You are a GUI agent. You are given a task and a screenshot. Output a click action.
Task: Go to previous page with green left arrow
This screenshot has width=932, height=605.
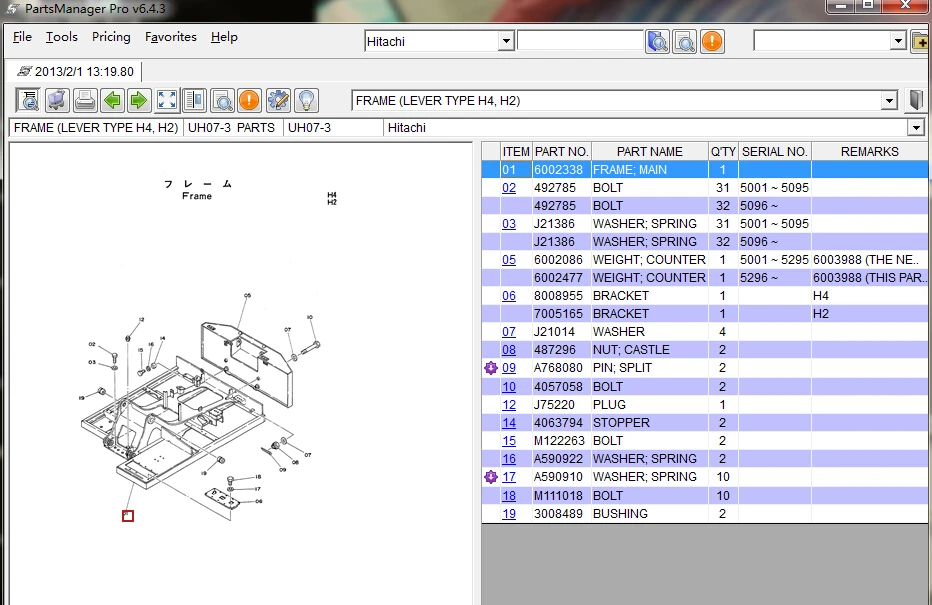coord(112,100)
